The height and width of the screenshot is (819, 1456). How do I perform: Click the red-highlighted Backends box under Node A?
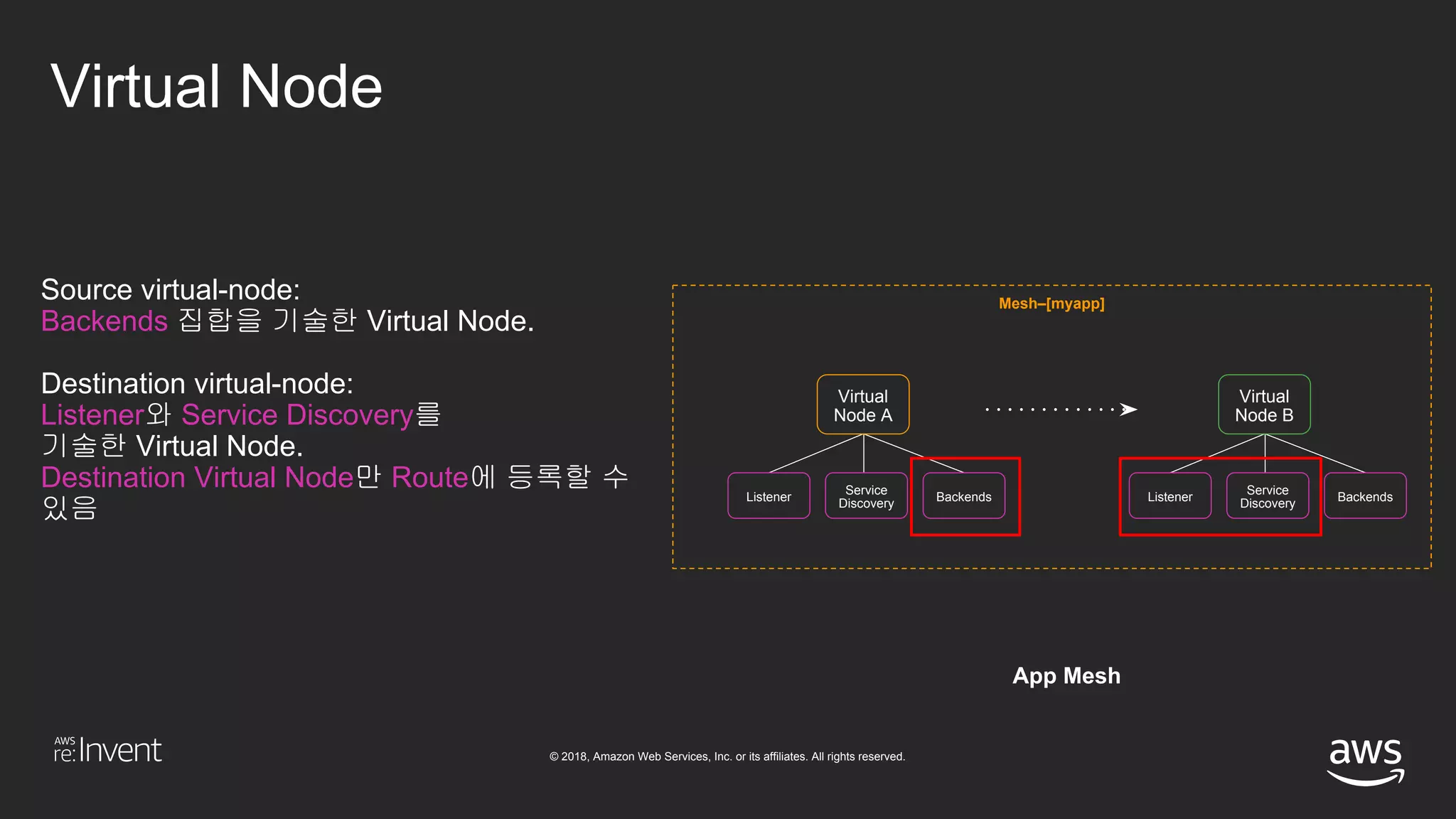(x=963, y=496)
